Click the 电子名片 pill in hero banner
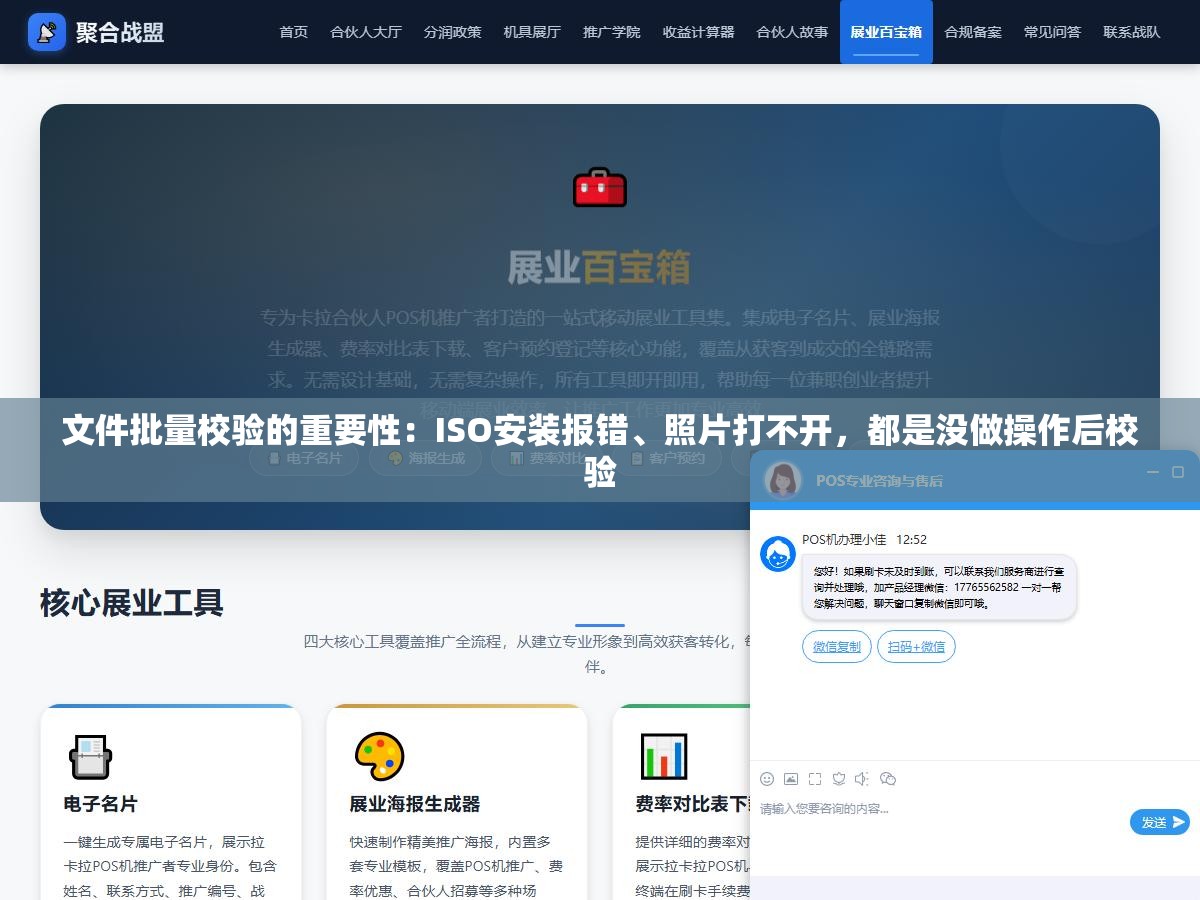 tap(304, 458)
